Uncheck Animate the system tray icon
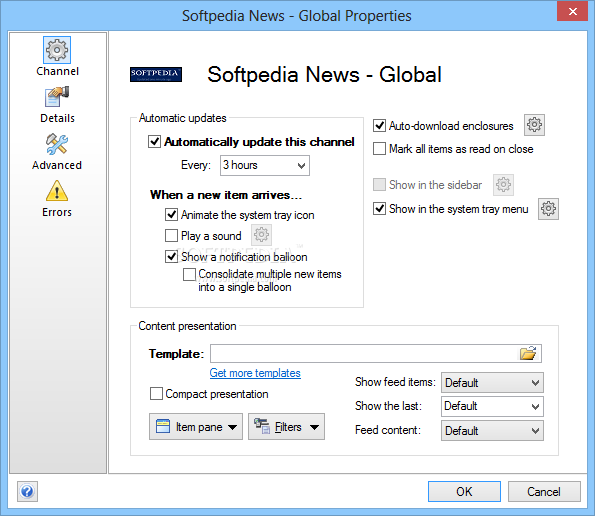The width and height of the screenshot is (595, 516). click(x=171, y=215)
